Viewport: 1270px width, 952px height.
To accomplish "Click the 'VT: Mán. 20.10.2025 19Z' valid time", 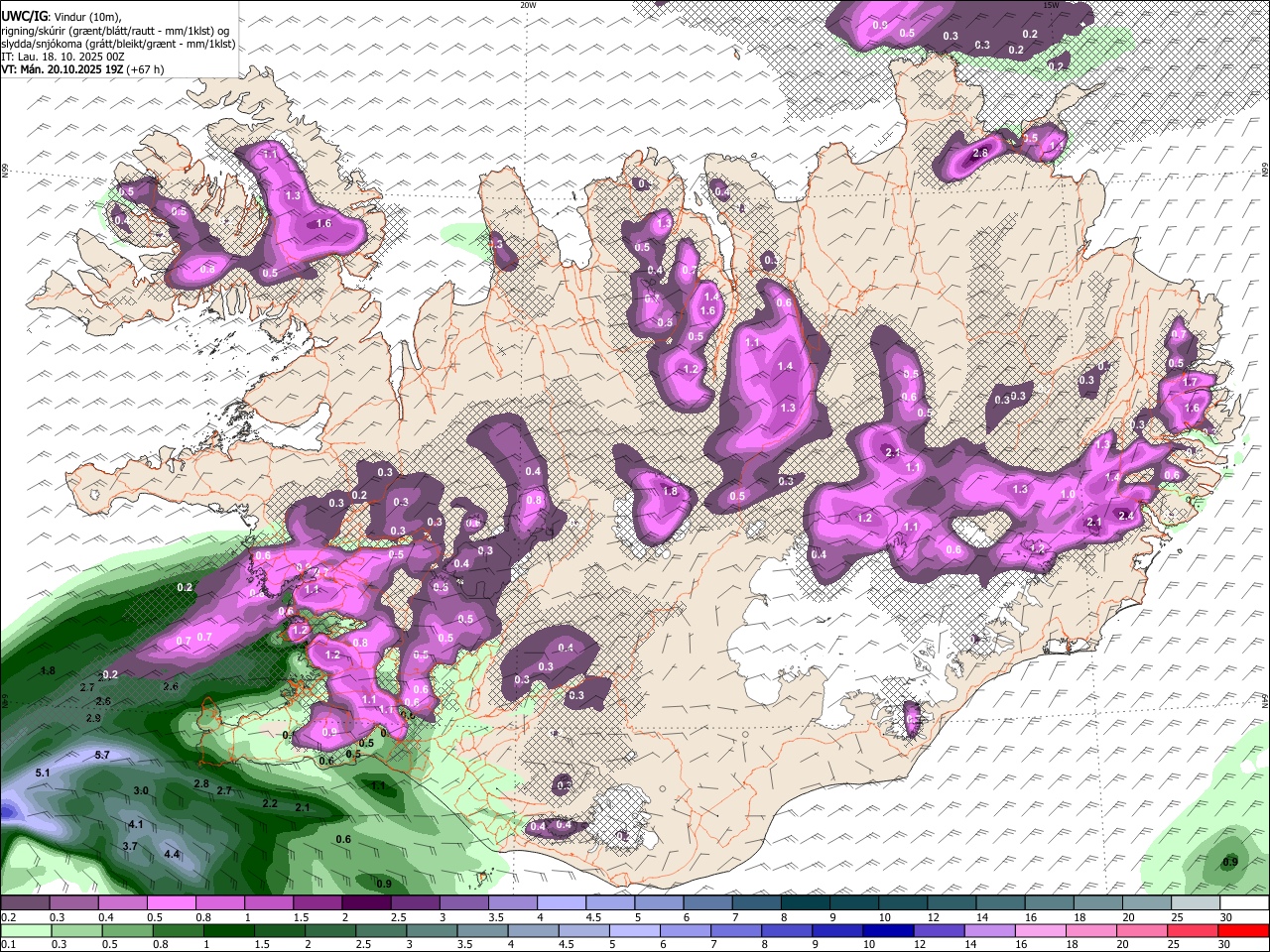I will click(x=62, y=69).
